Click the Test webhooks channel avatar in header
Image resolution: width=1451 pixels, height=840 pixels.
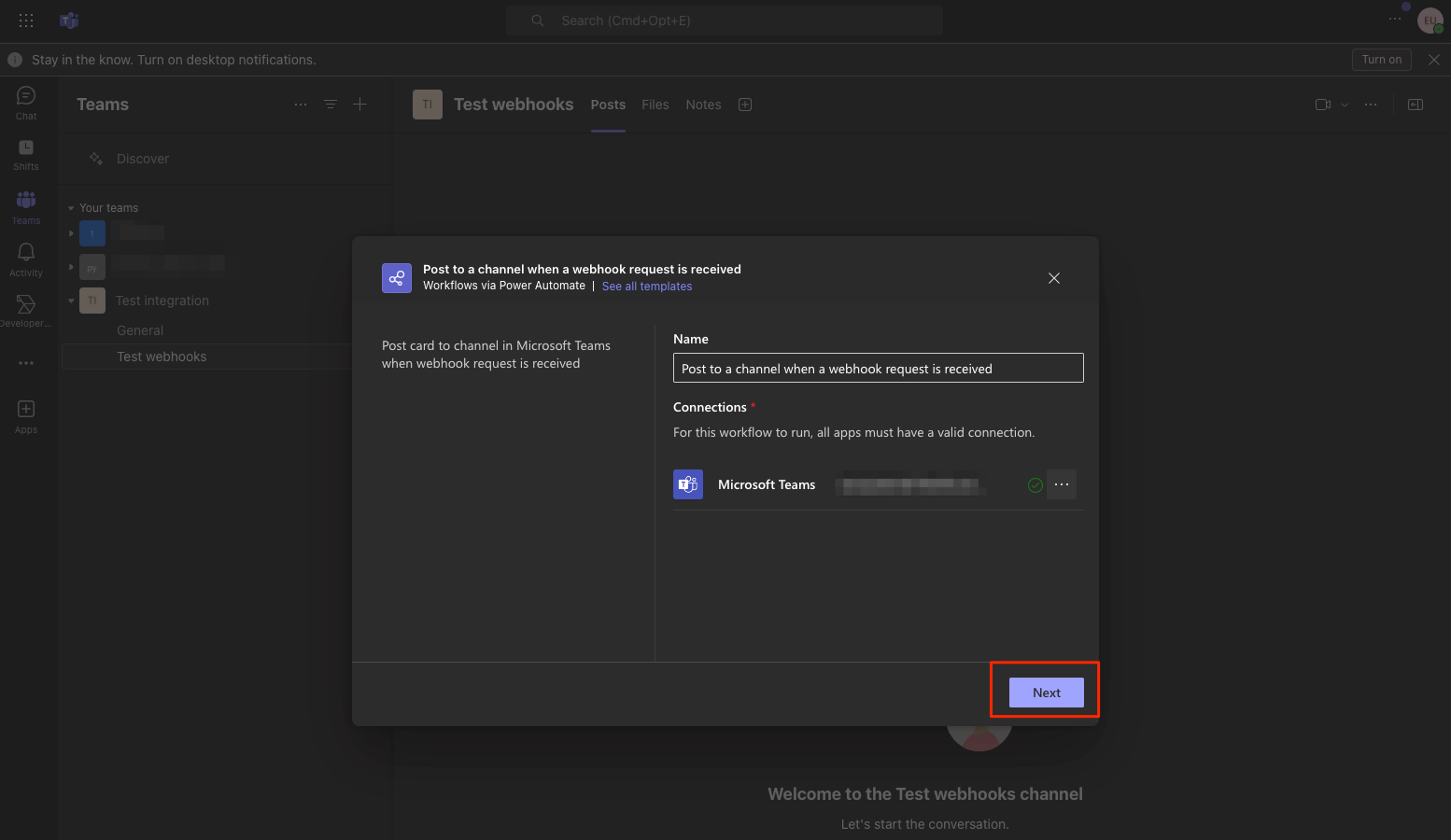click(428, 105)
